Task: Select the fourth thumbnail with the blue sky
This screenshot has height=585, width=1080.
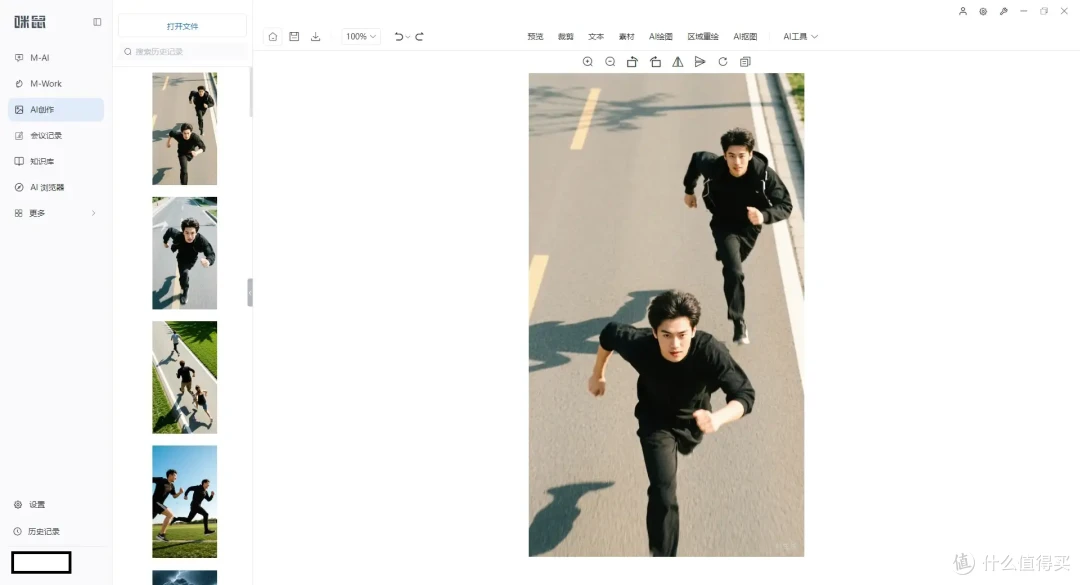Action: (x=185, y=501)
